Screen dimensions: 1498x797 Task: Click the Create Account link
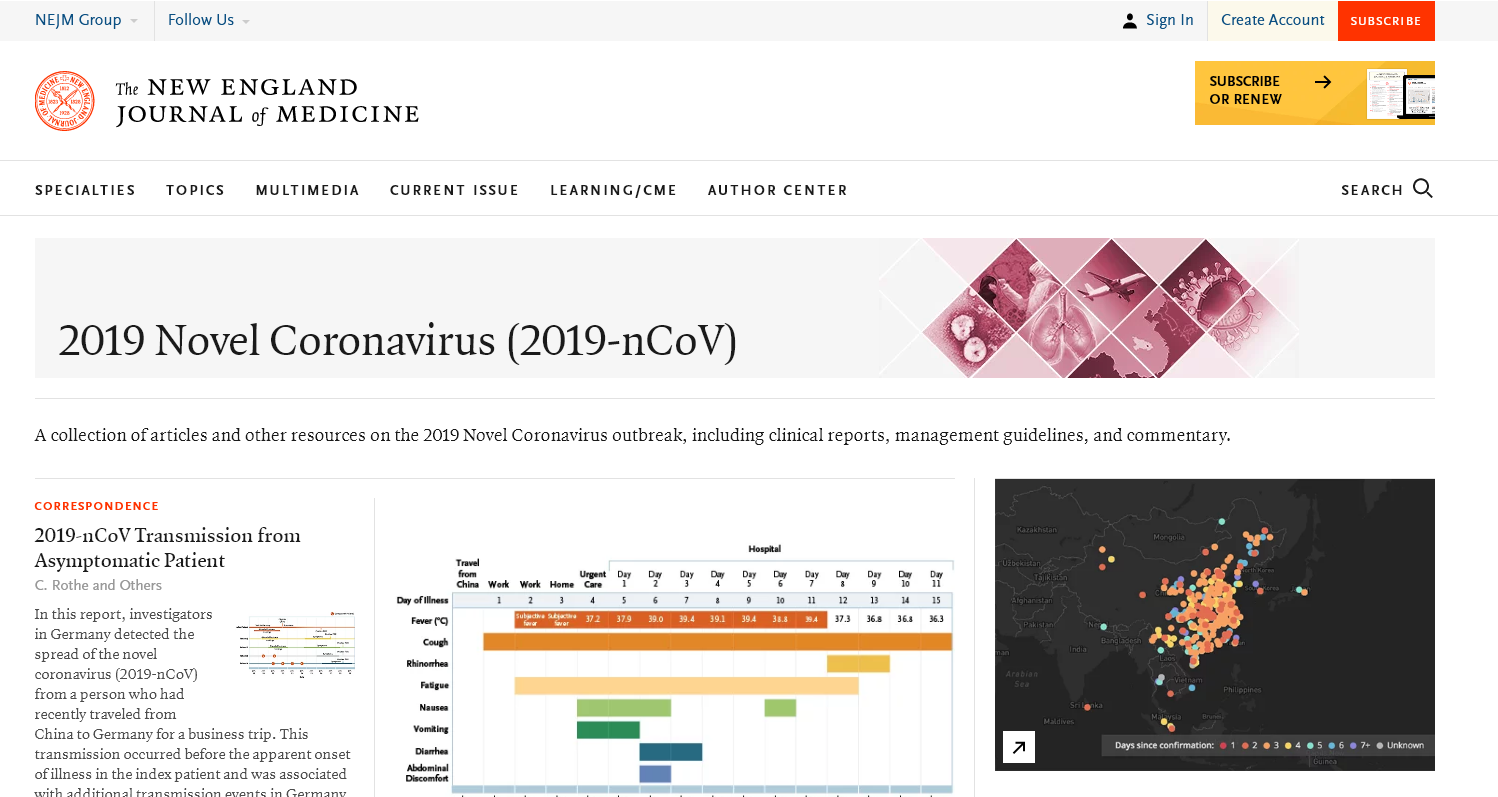click(x=1273, y=20)
